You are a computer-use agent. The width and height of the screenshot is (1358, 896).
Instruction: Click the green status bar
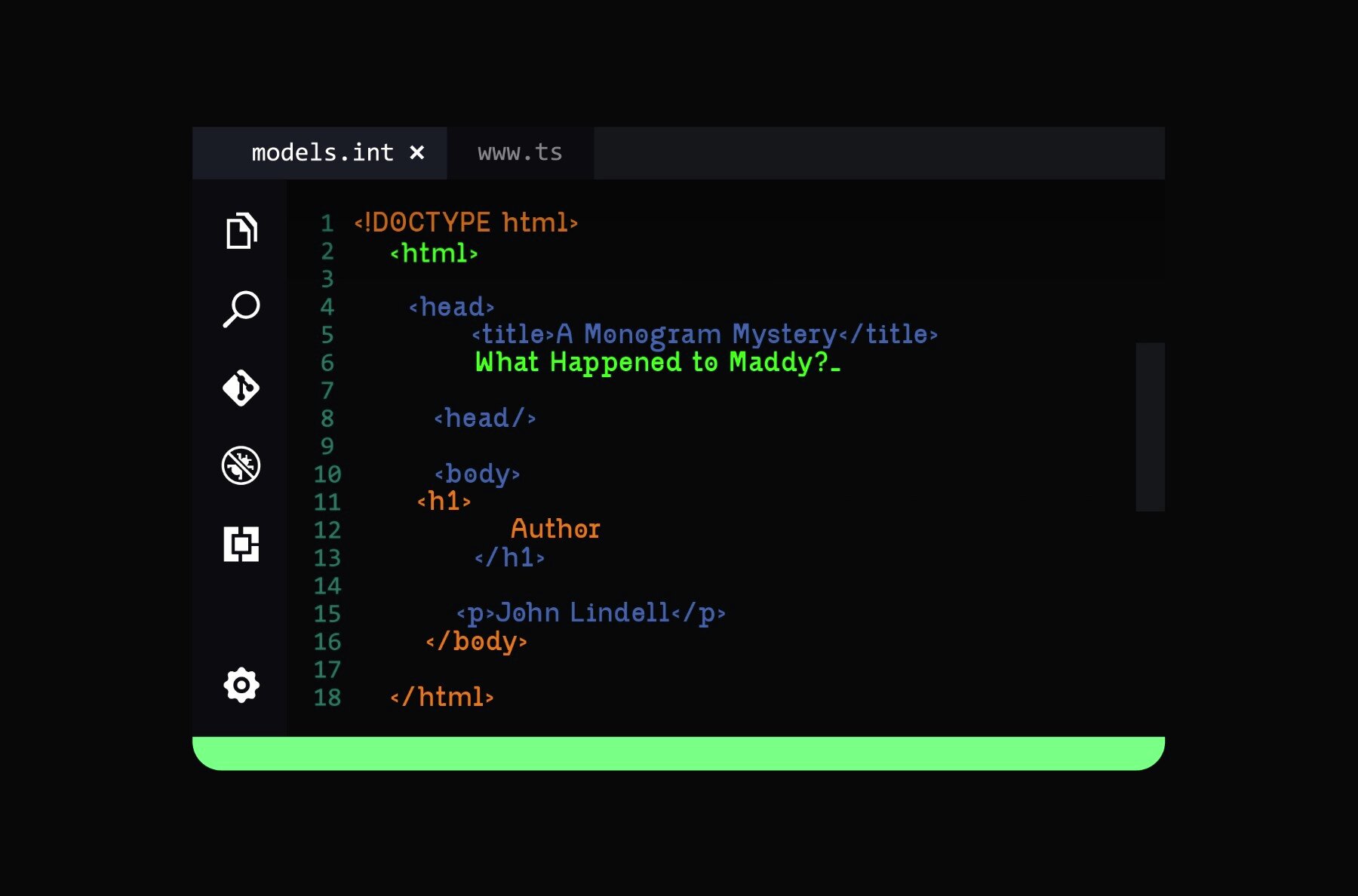[x=678, y=753]
